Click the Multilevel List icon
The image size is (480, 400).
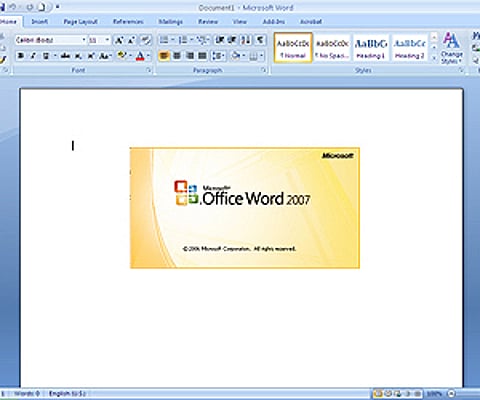tap(201, 40)
